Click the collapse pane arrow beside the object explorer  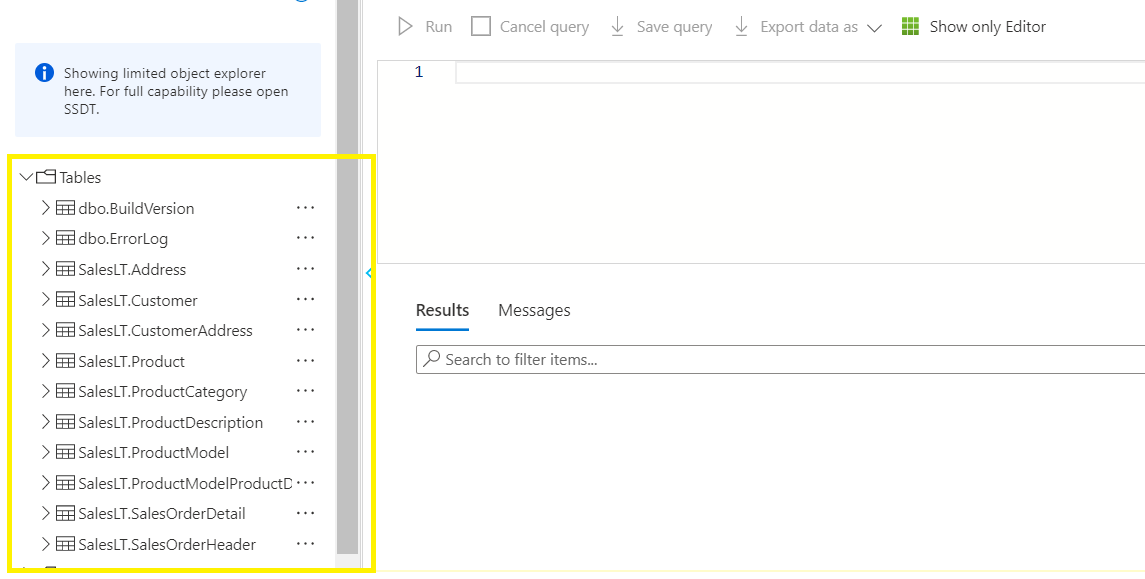[368, 272]
